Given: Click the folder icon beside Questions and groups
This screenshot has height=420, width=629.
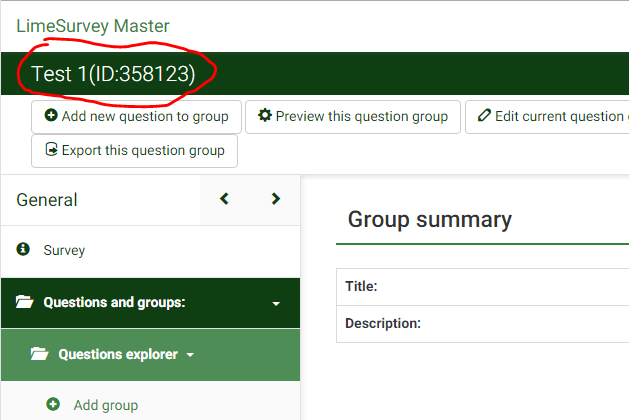Looking at the screenshot, I should pyautogui.click(x=24, y=303).
